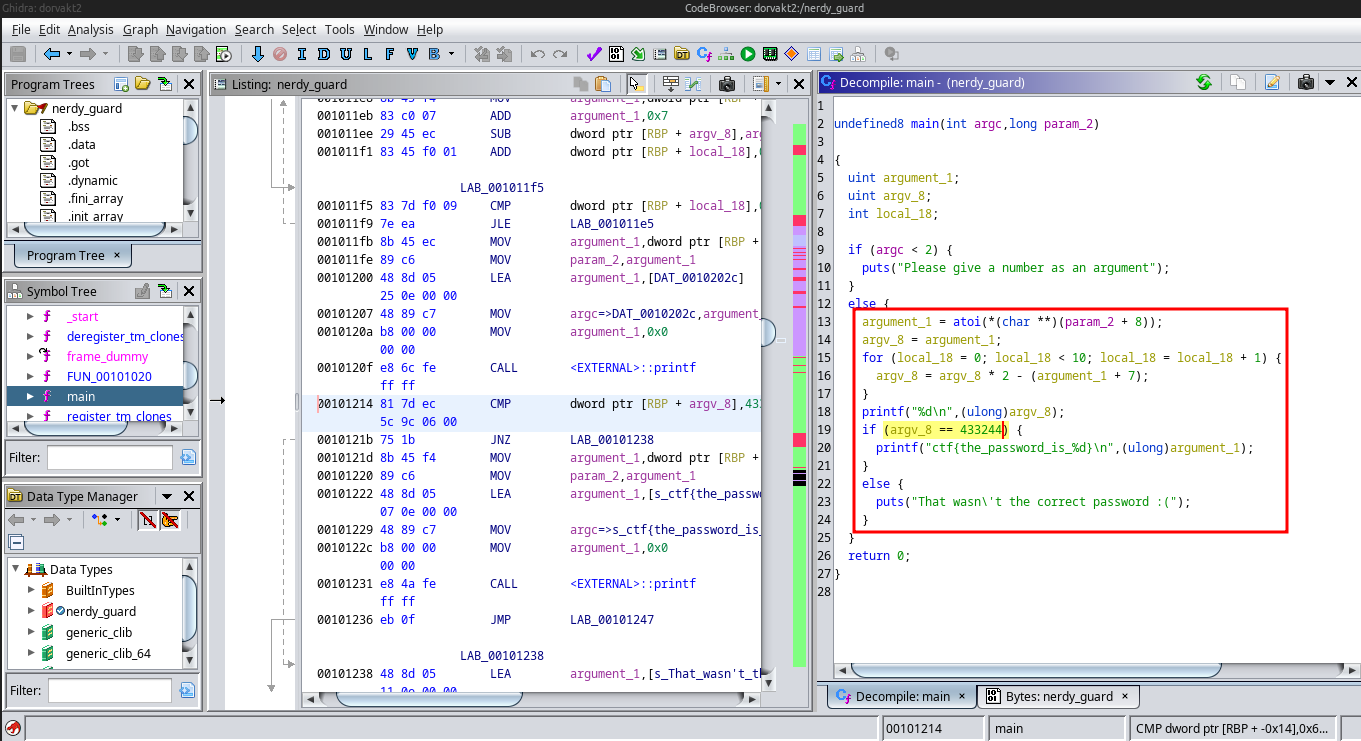Jump to next instruction with I icon
The width and height of the screenshot is (1361, 741).
click(x=301, y=54)
